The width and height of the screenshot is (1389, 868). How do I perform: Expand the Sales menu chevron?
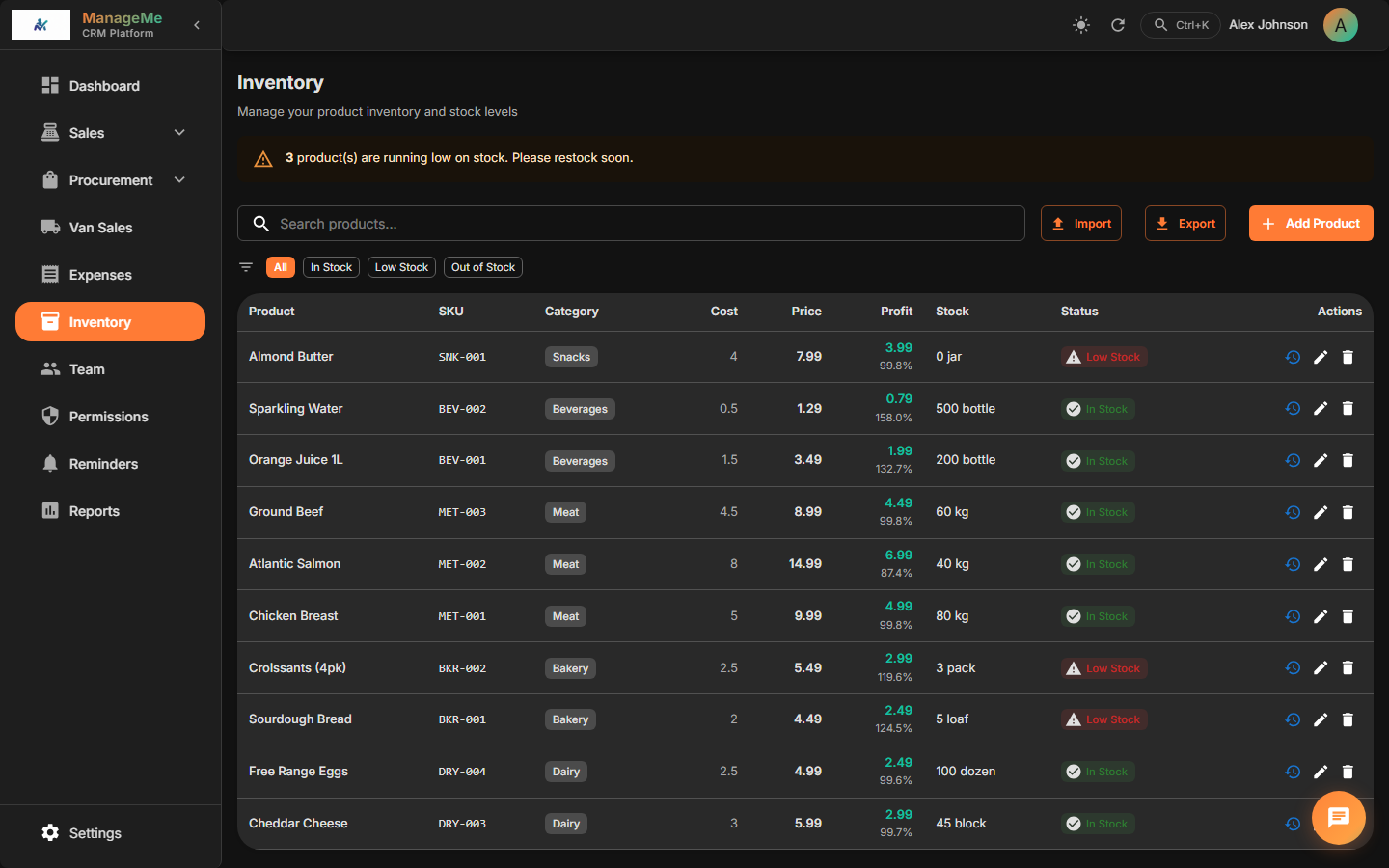tap(179, 132)
